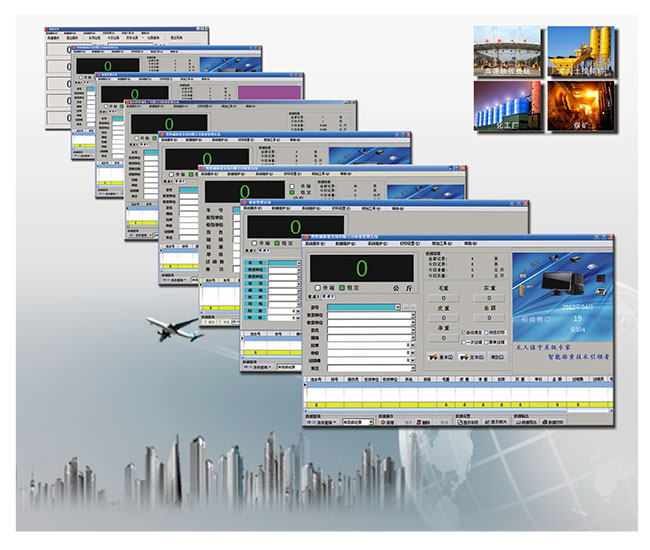
Task: Toggle 预览打印 checkbox in front window
Action: point(487,332)
